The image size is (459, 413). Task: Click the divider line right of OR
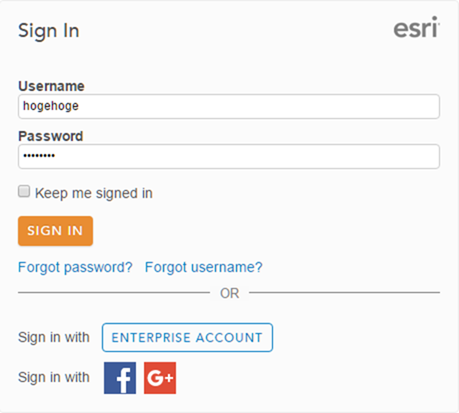(345, 293)
